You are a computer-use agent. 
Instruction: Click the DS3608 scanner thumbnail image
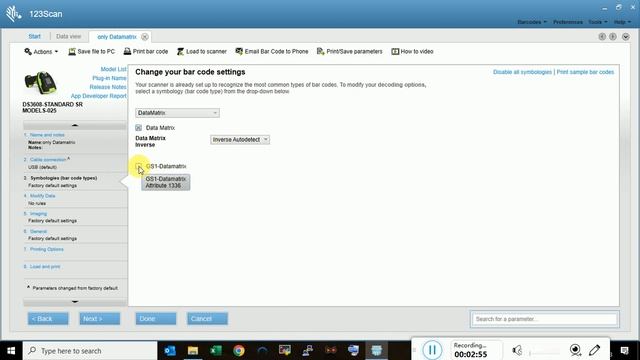point(40,82)
